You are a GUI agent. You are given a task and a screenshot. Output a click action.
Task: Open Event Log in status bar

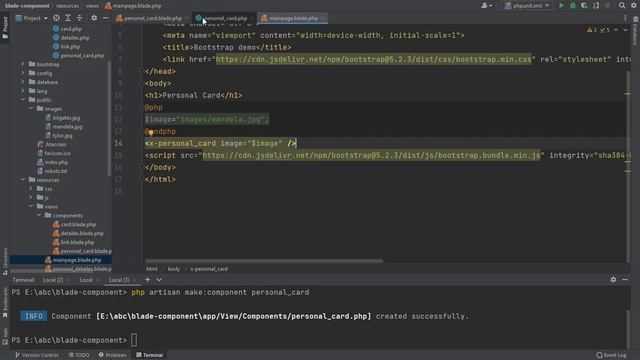(611, 355)
